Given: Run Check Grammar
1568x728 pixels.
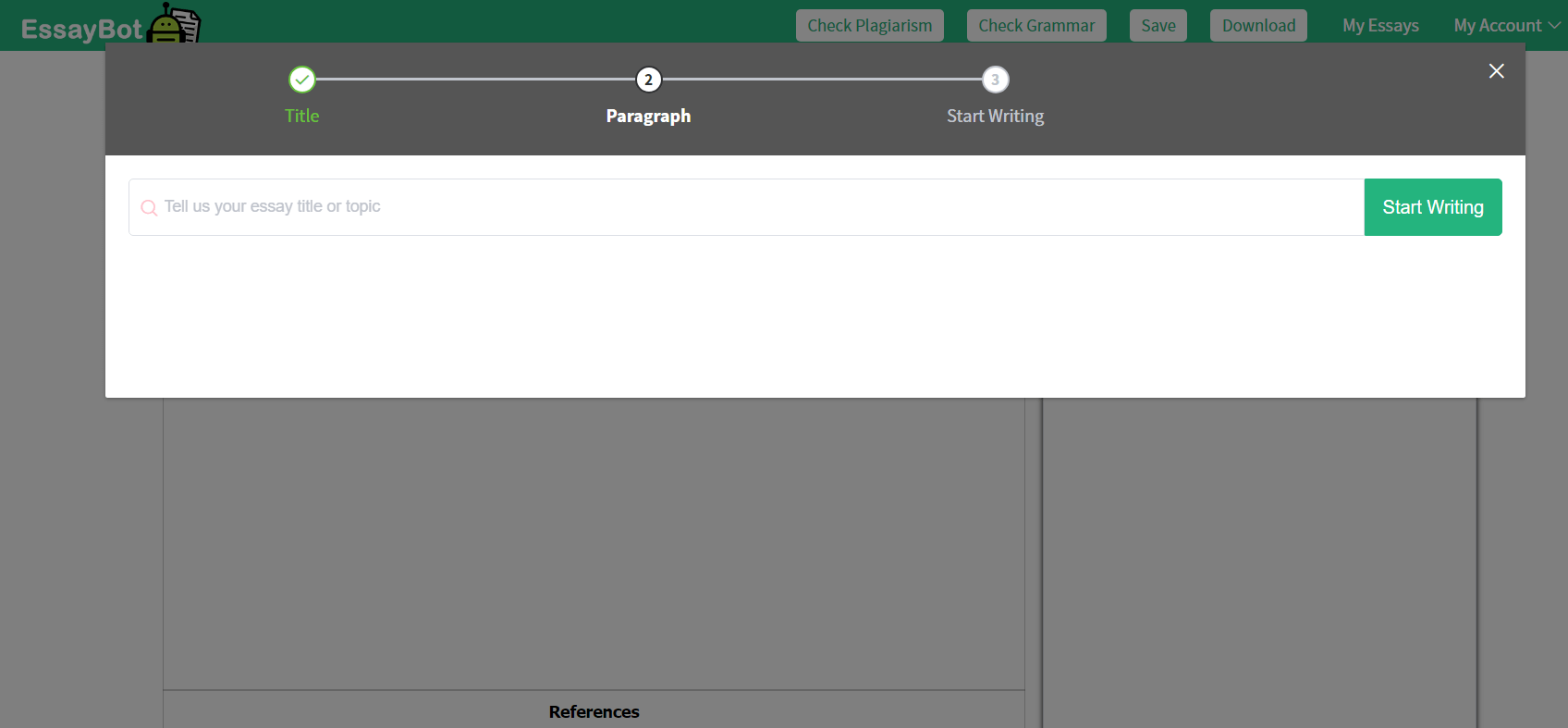Looking at the screenshot, I should (1035, 26).
